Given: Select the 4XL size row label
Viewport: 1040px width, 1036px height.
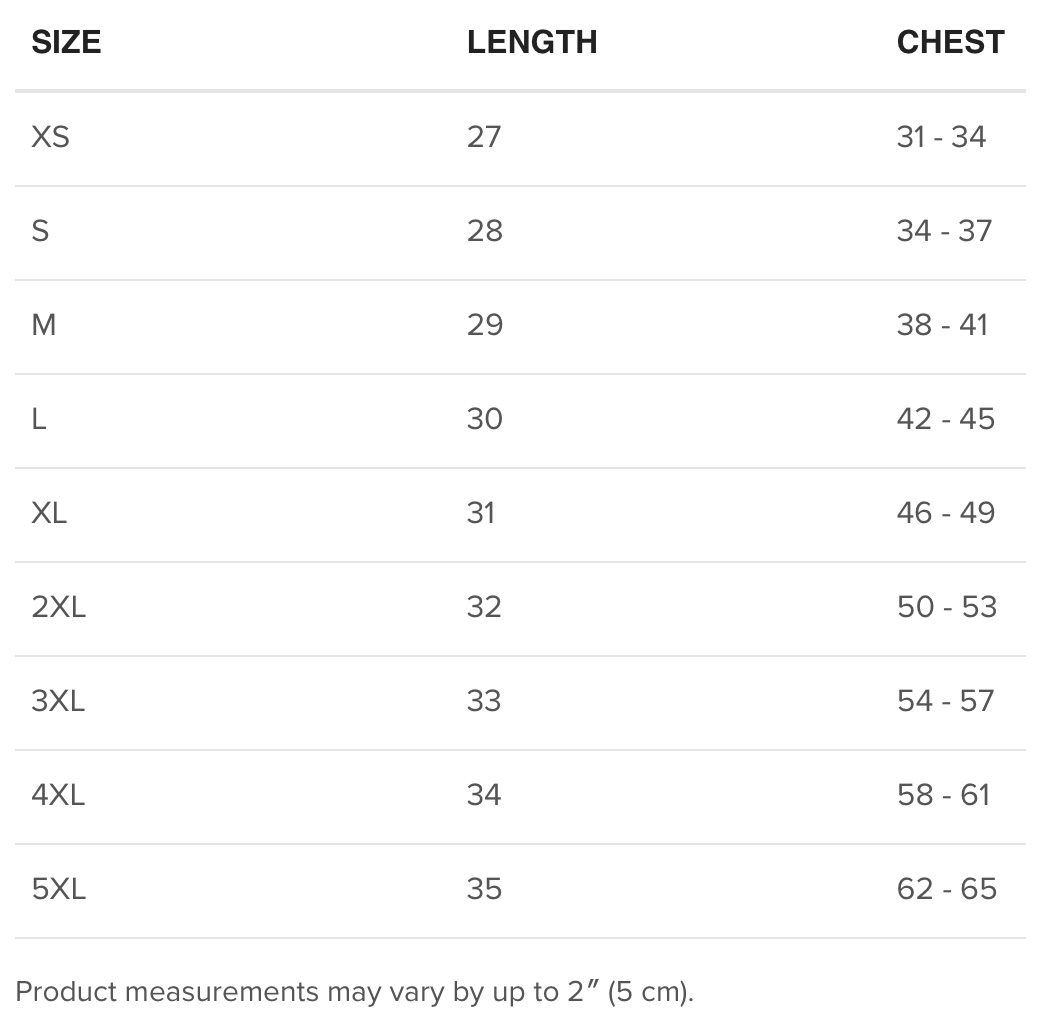Looking at the screenshot, I should coord(58,795).
